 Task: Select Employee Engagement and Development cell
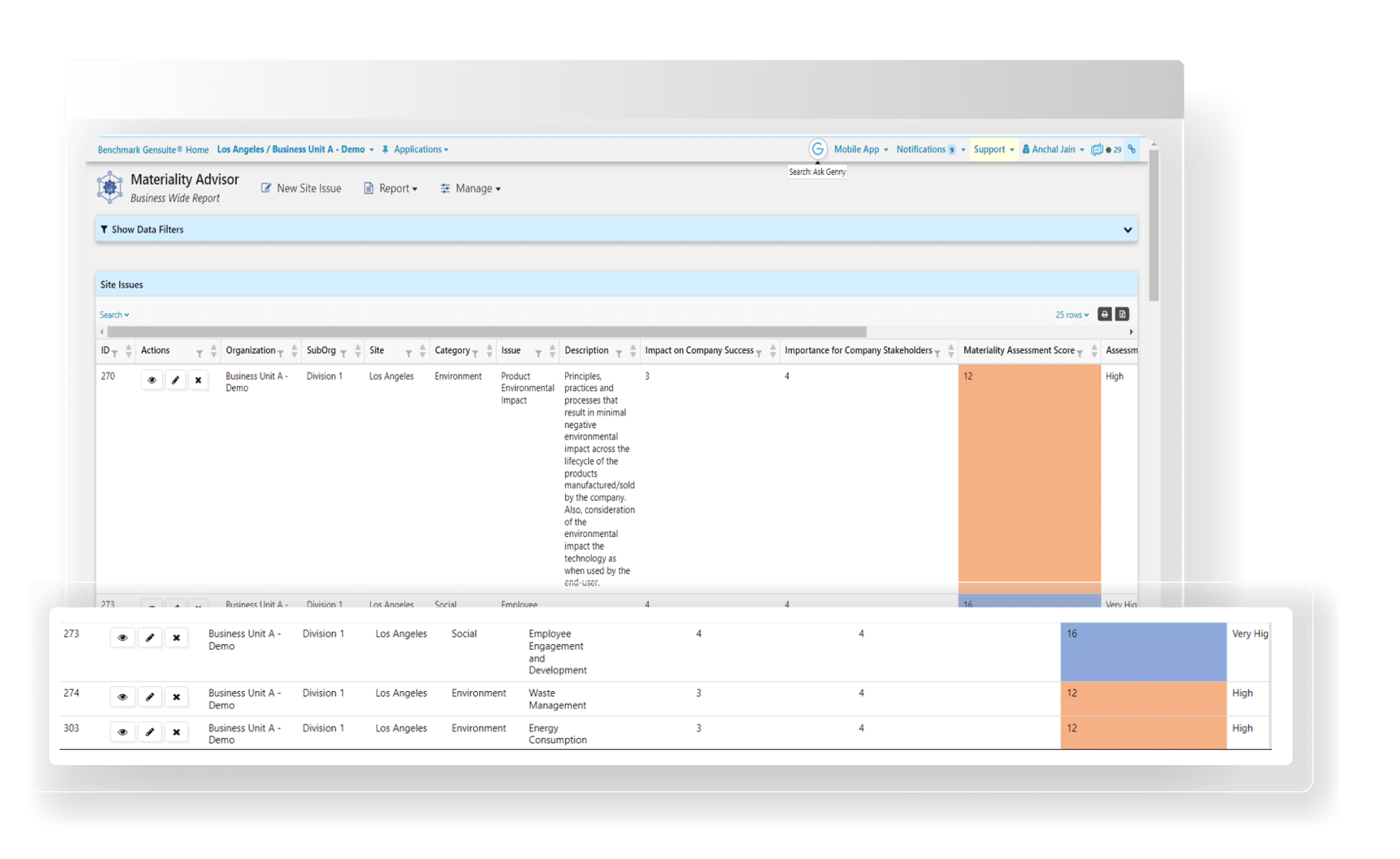tap(557, 652)
